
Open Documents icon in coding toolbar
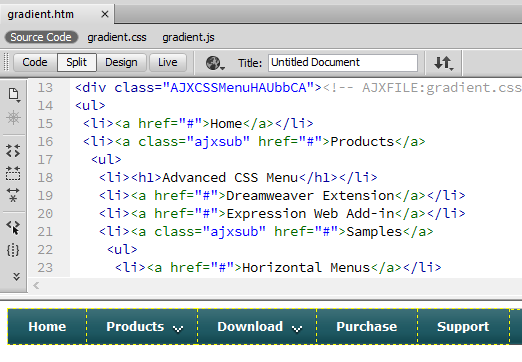(x=14, y=95)
